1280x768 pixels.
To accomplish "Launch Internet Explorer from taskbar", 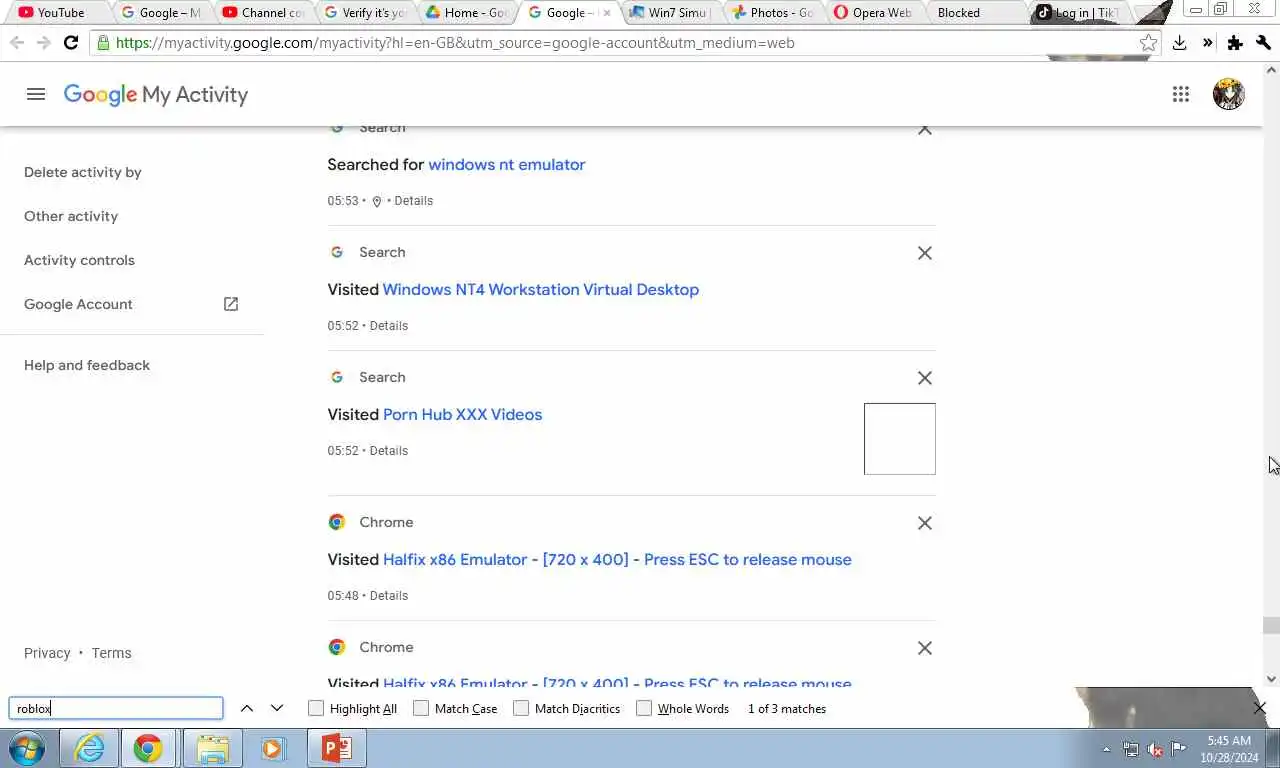I will point(89,748).
